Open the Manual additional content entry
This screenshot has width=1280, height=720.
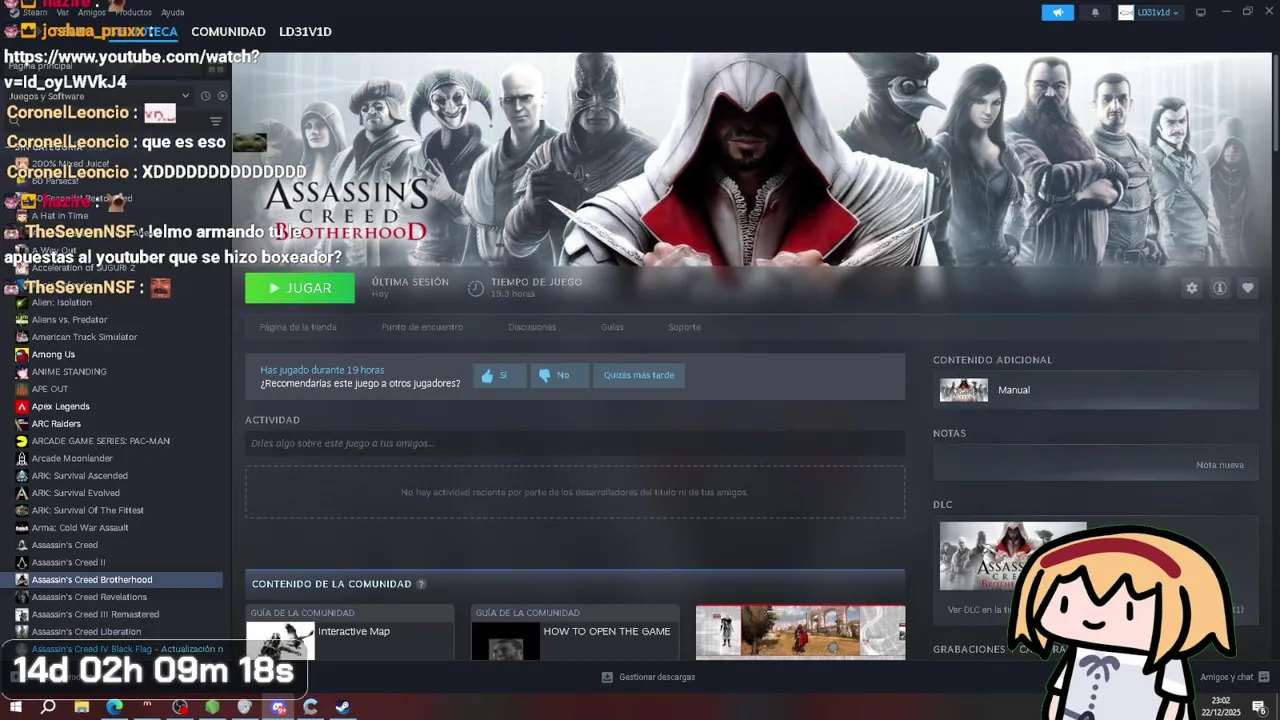coord(1095,390)
